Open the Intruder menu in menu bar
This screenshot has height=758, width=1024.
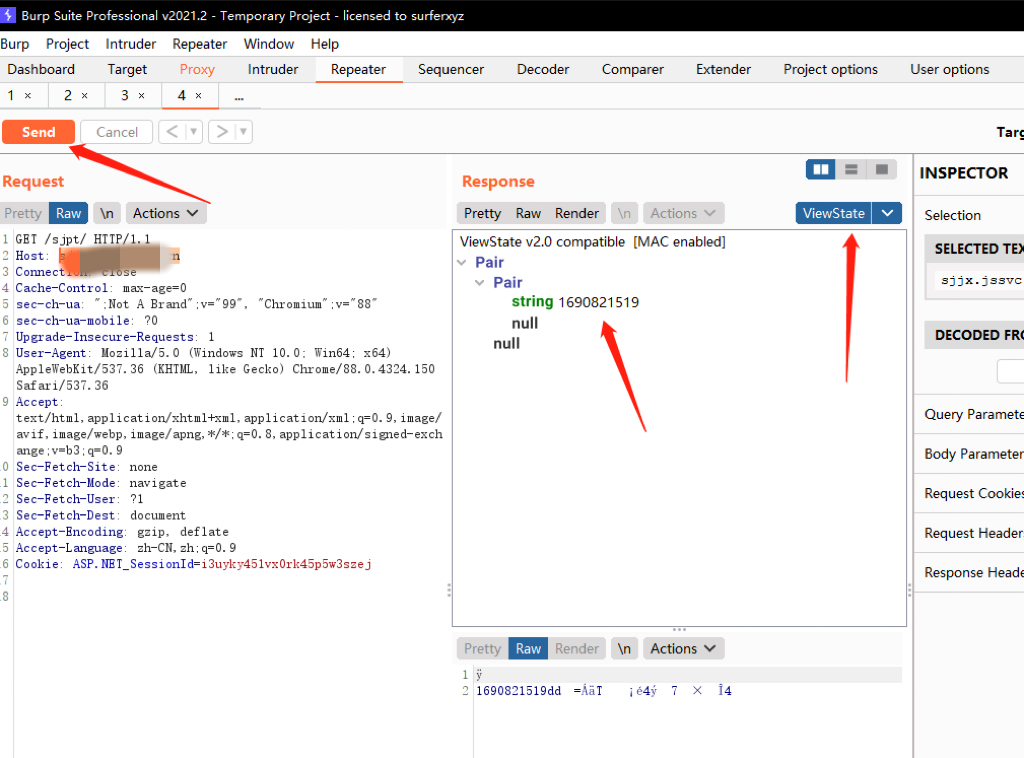pyautogui.click(x=131, y=44)
